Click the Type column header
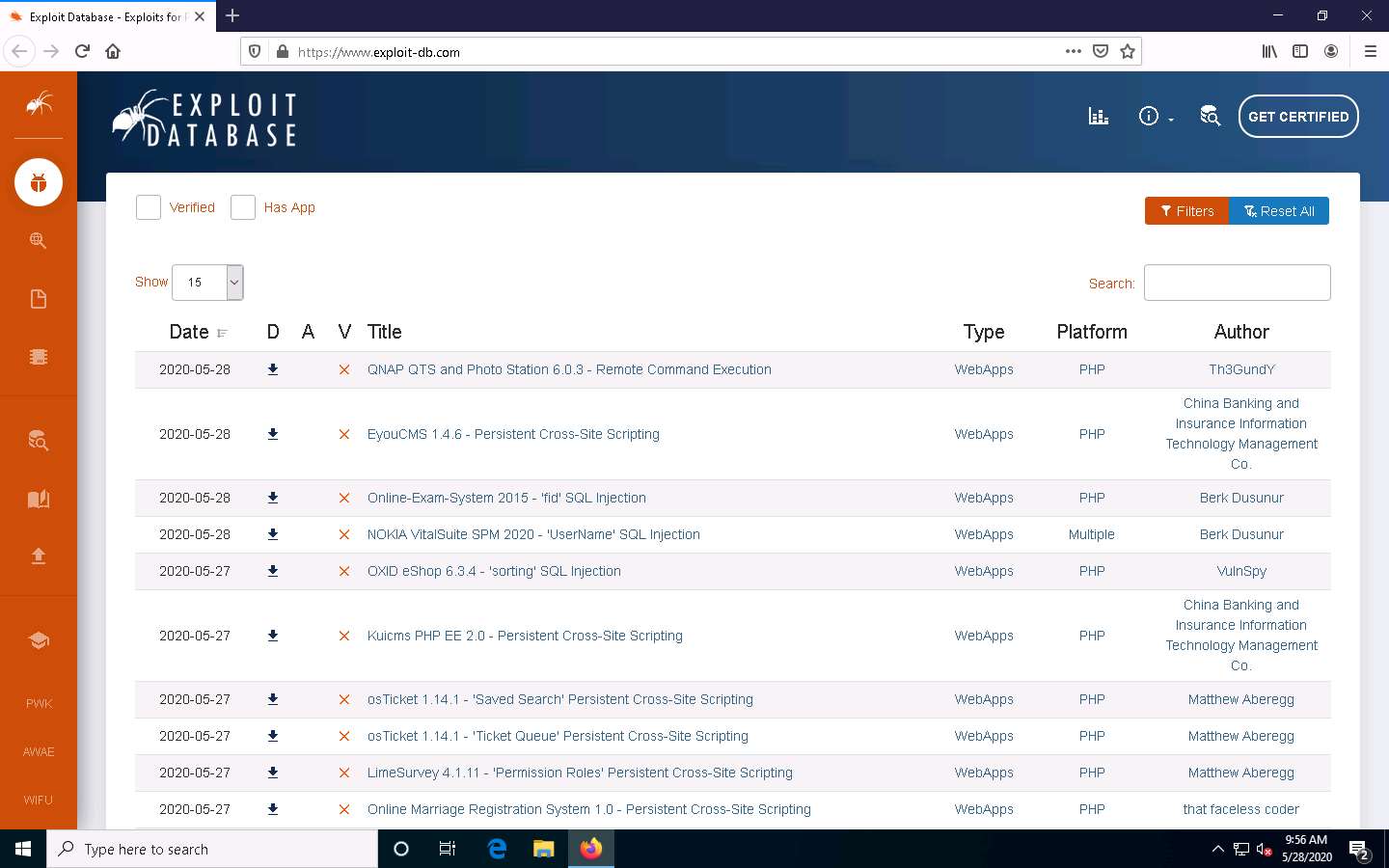The height and width of the screenshot is (868, 1389). [984, 332]
